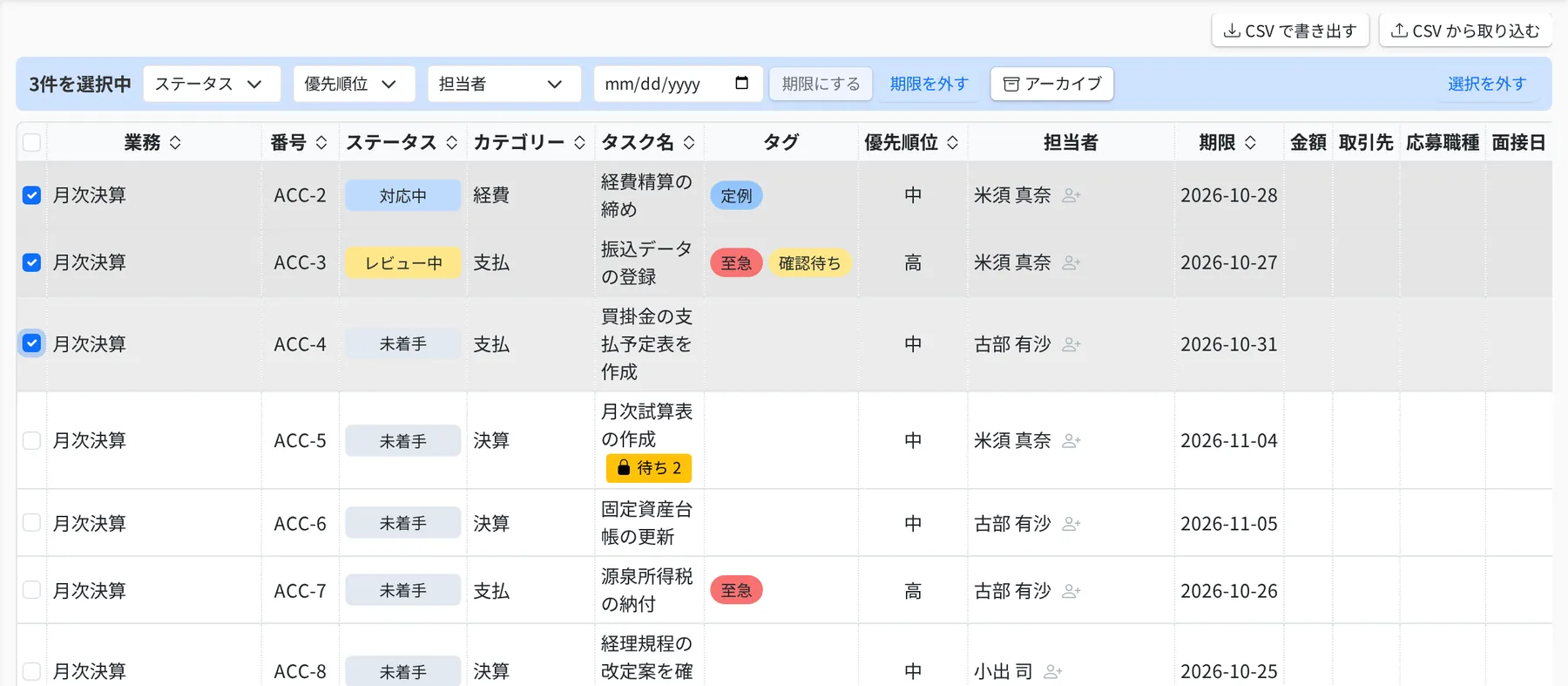Sort by タスク名 column arrows
Viewport: 1568px width, 686px height.
click(x=689, y=142)
